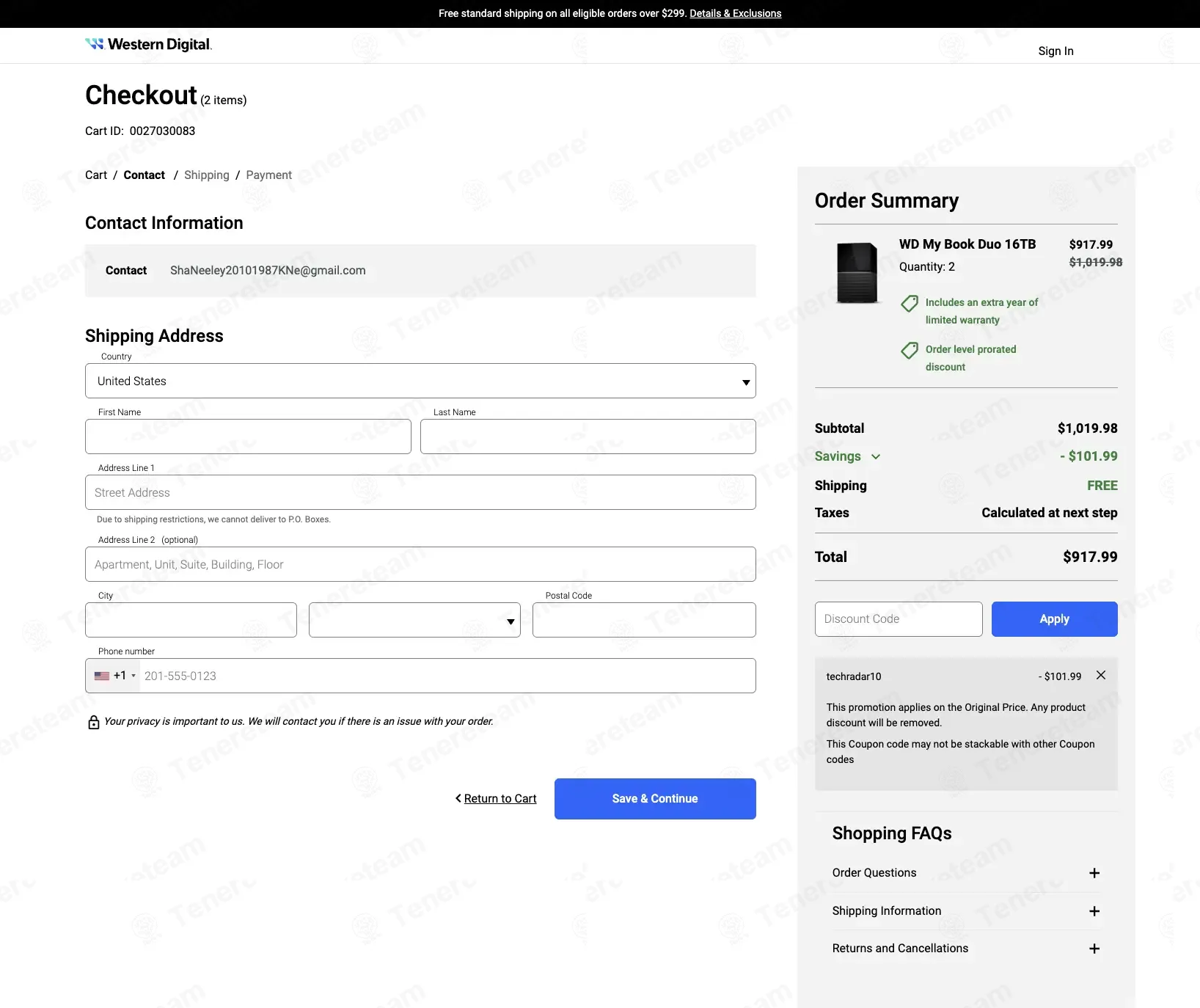Expand the Savings chevron

(x=876, y=456)
